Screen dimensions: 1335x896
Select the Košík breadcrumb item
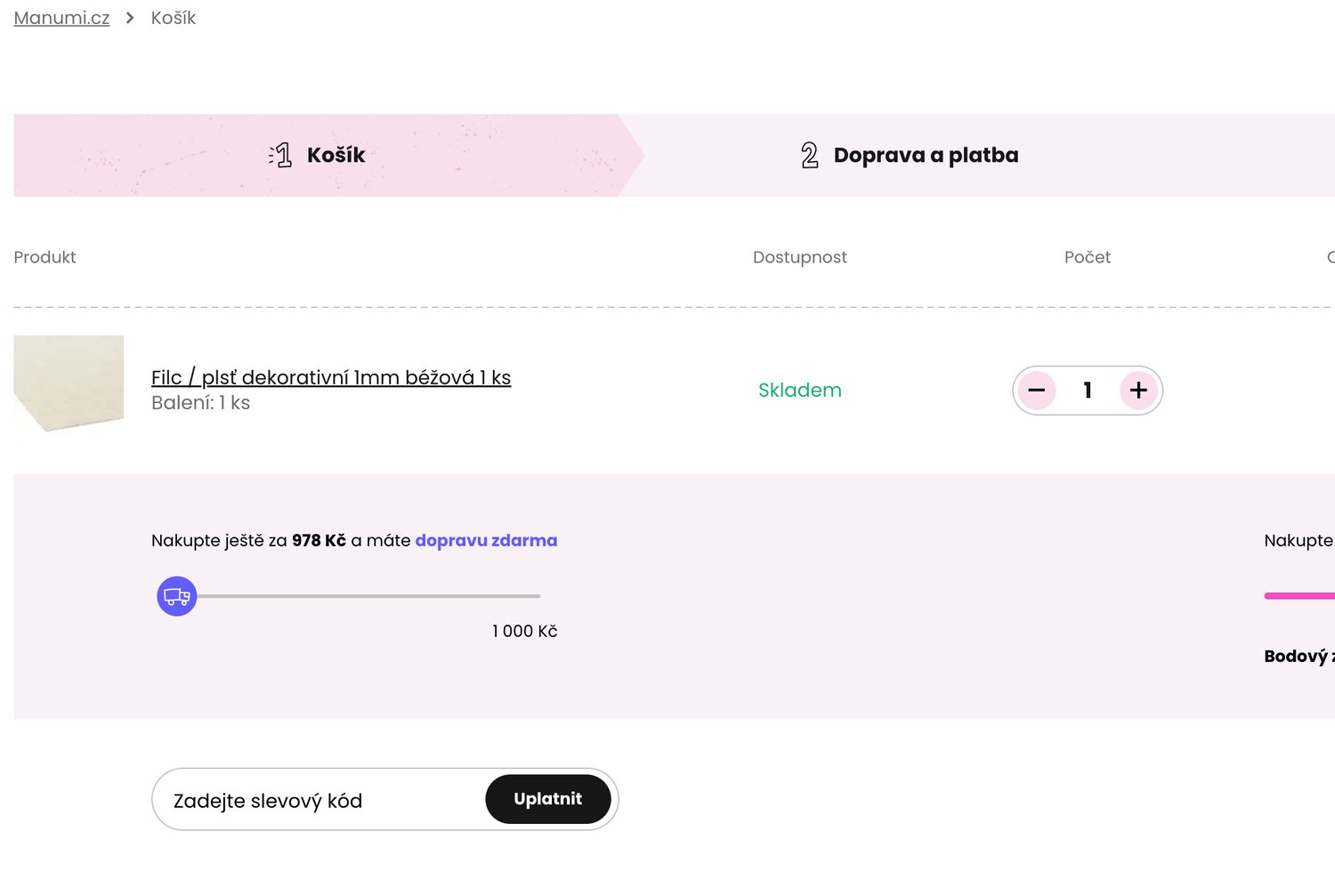(x=173, y=18)
